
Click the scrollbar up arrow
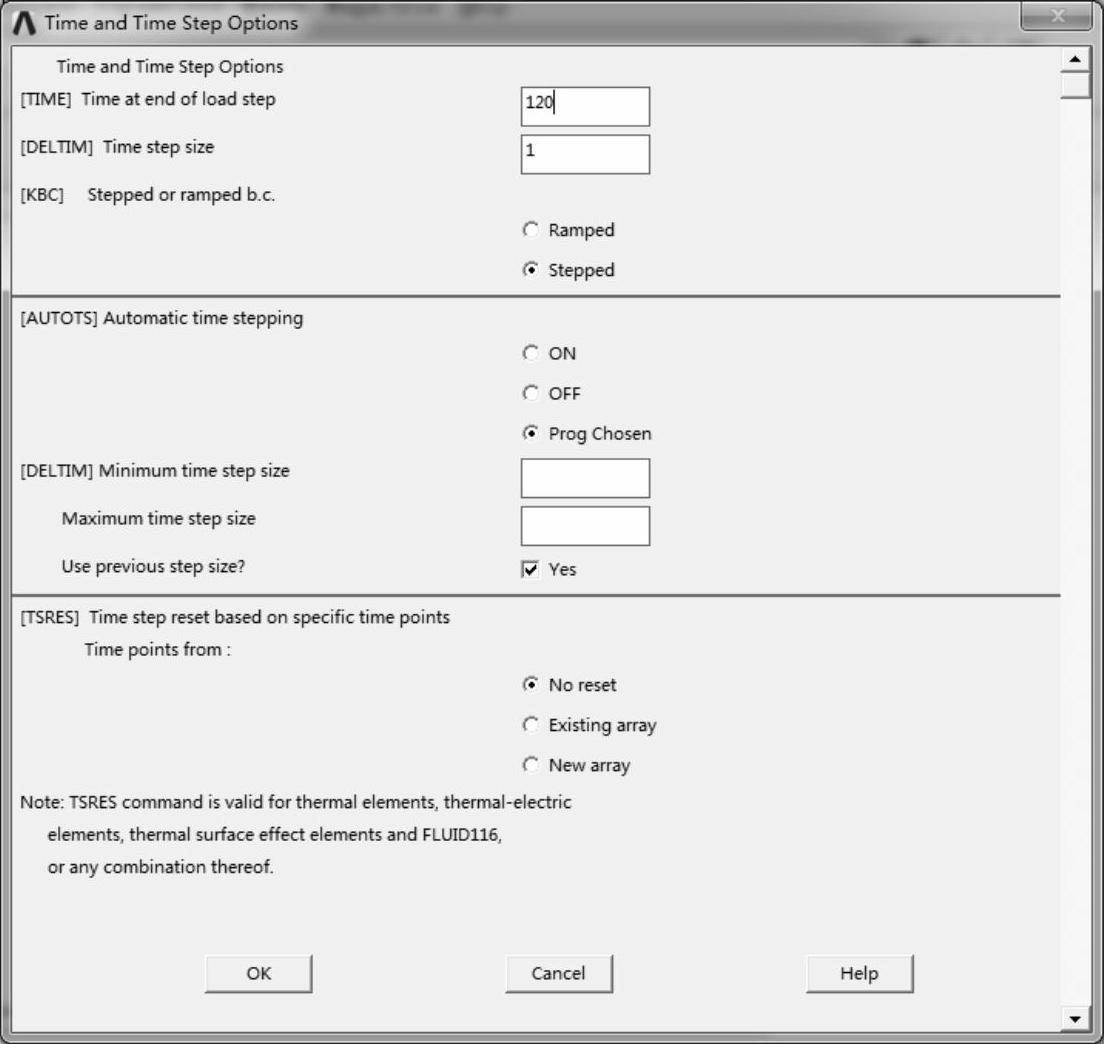(1075, 59)
